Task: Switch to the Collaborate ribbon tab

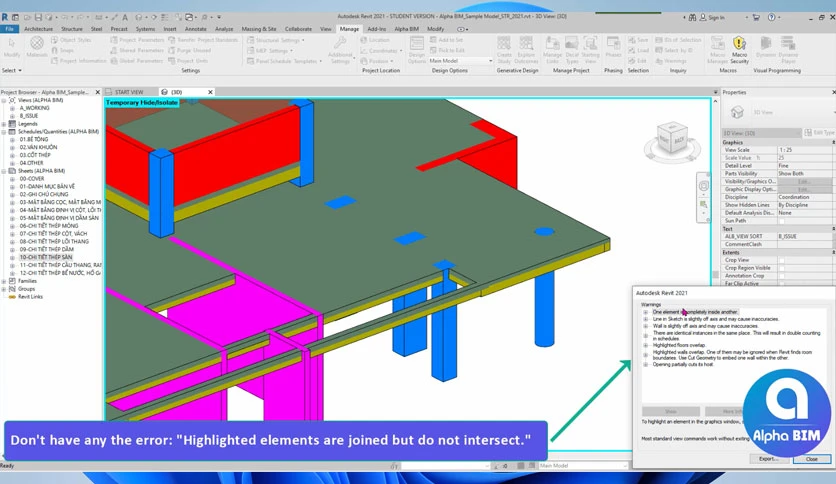Action: point(298,29)
